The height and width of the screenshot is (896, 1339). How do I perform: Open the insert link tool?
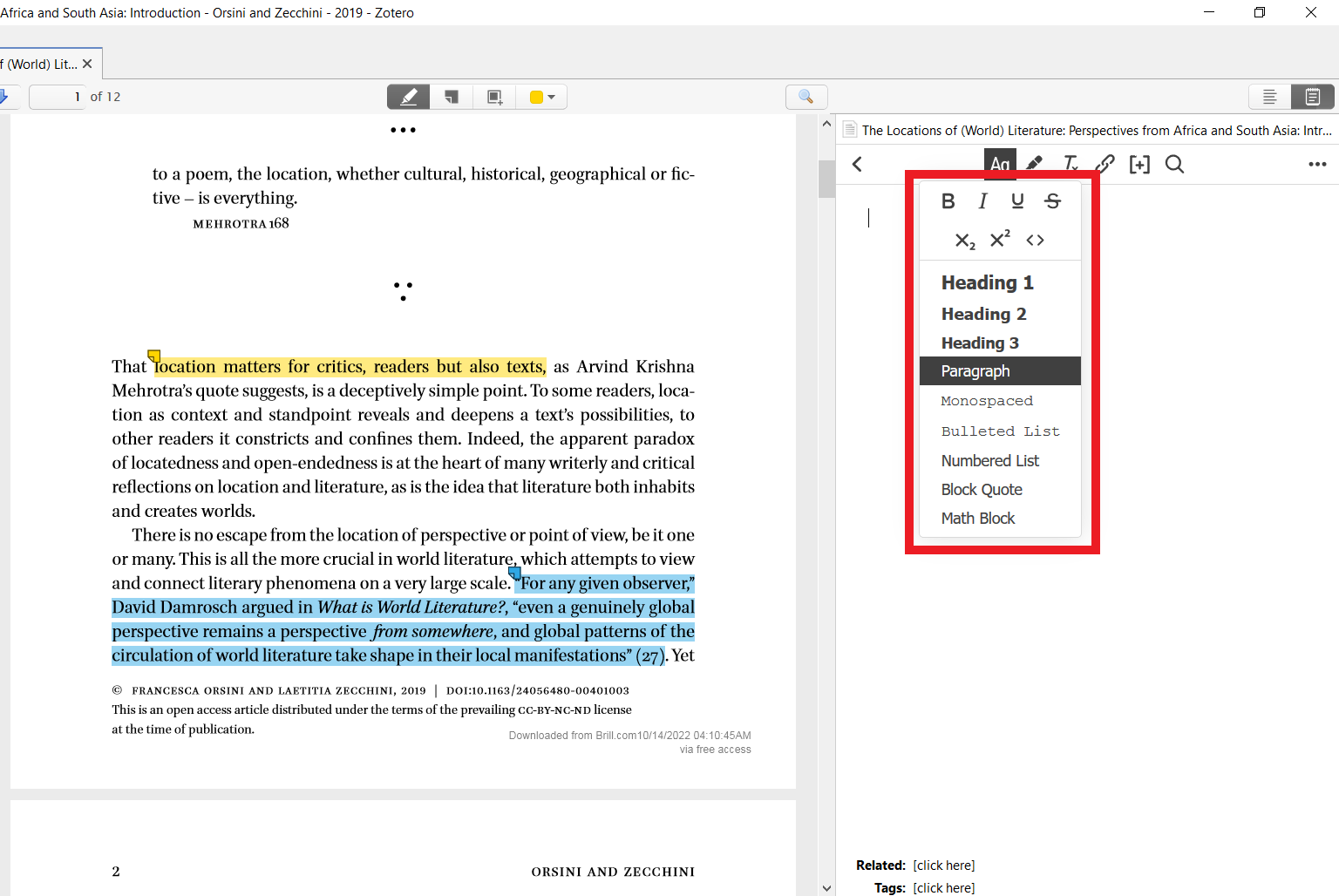pyautogui.click(x=1105, y=164)
